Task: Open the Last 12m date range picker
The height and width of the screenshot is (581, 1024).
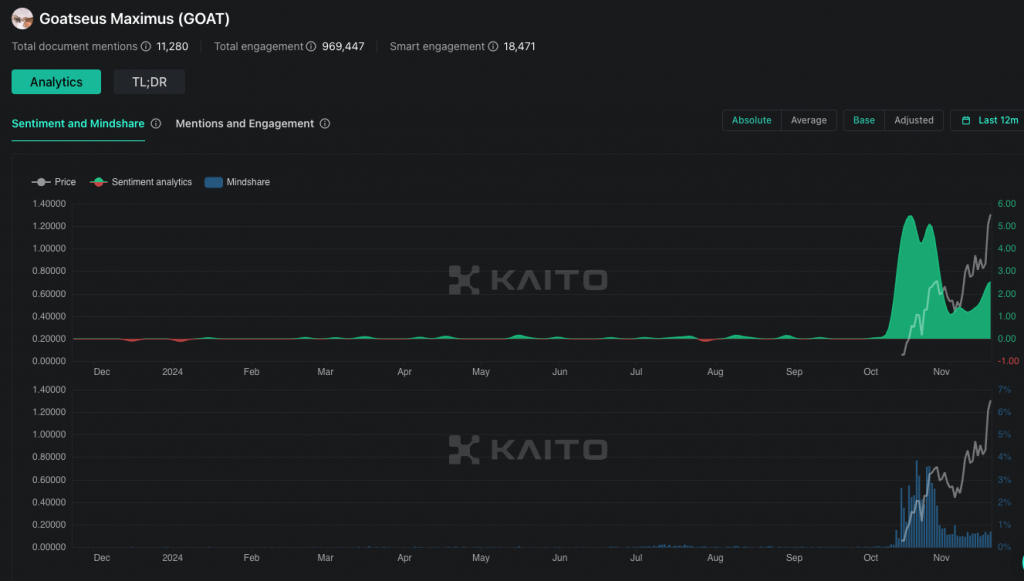Action: (989, 120)
